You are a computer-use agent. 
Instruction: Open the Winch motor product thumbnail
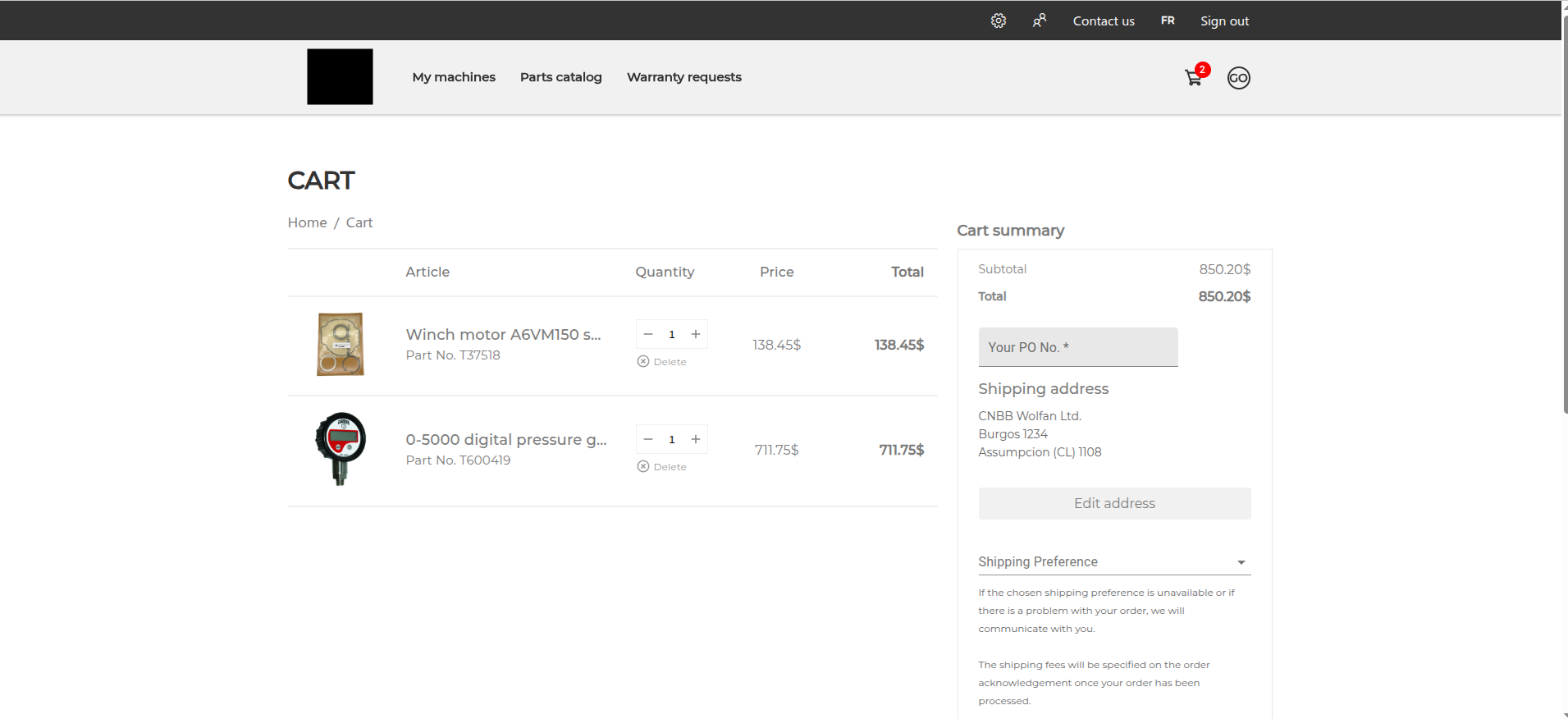tap(341, 344)
